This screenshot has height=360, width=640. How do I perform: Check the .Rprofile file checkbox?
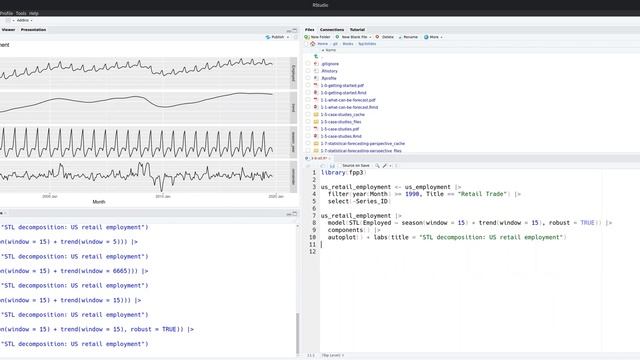[308, 78]
